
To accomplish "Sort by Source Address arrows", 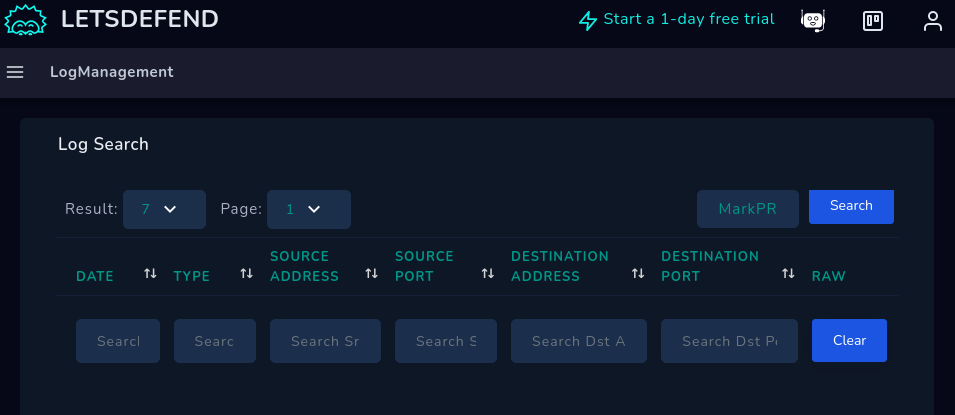I will (371, 274).
